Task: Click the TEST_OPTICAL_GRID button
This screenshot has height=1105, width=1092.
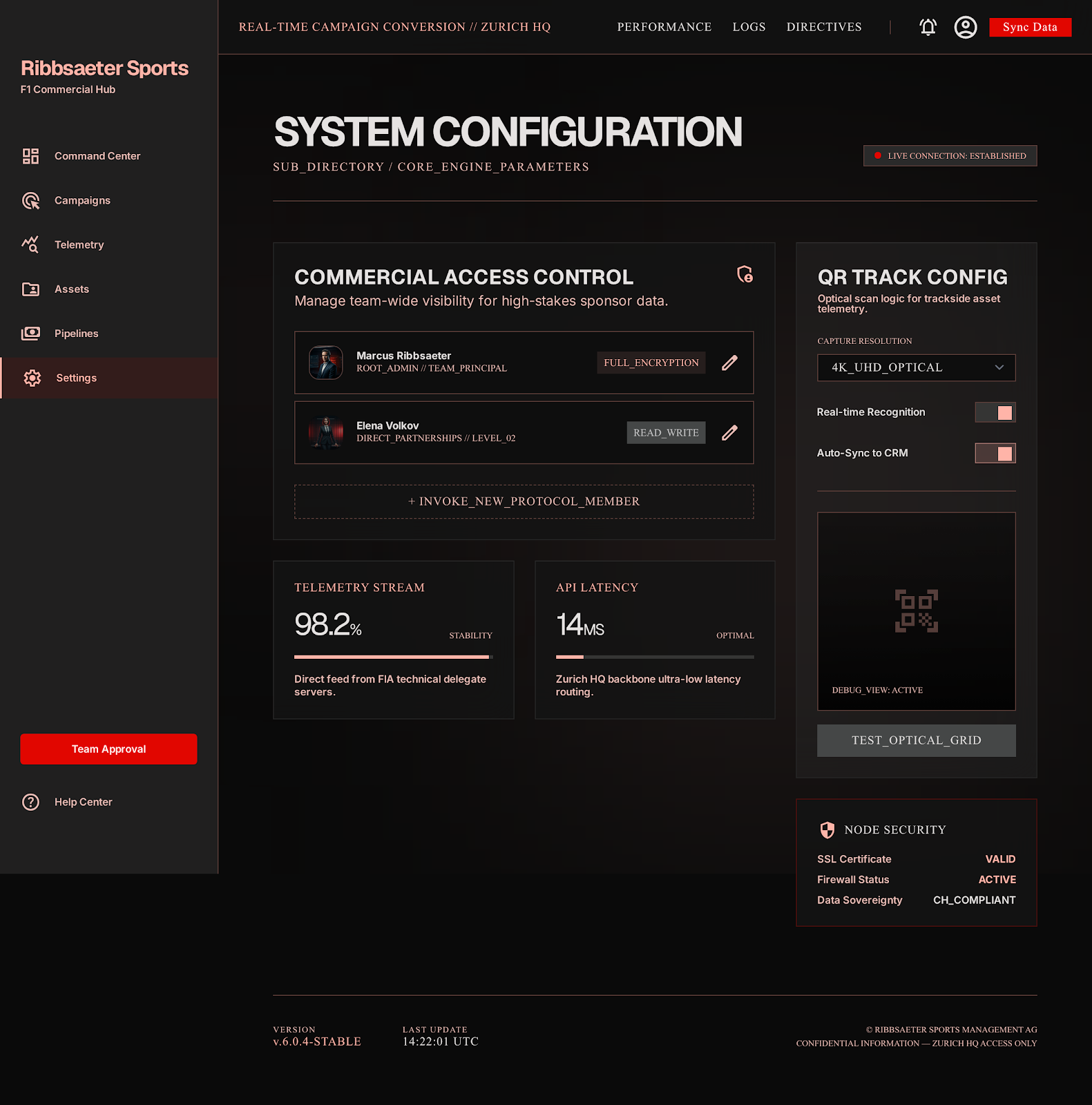Action: (x=916, y=740)
